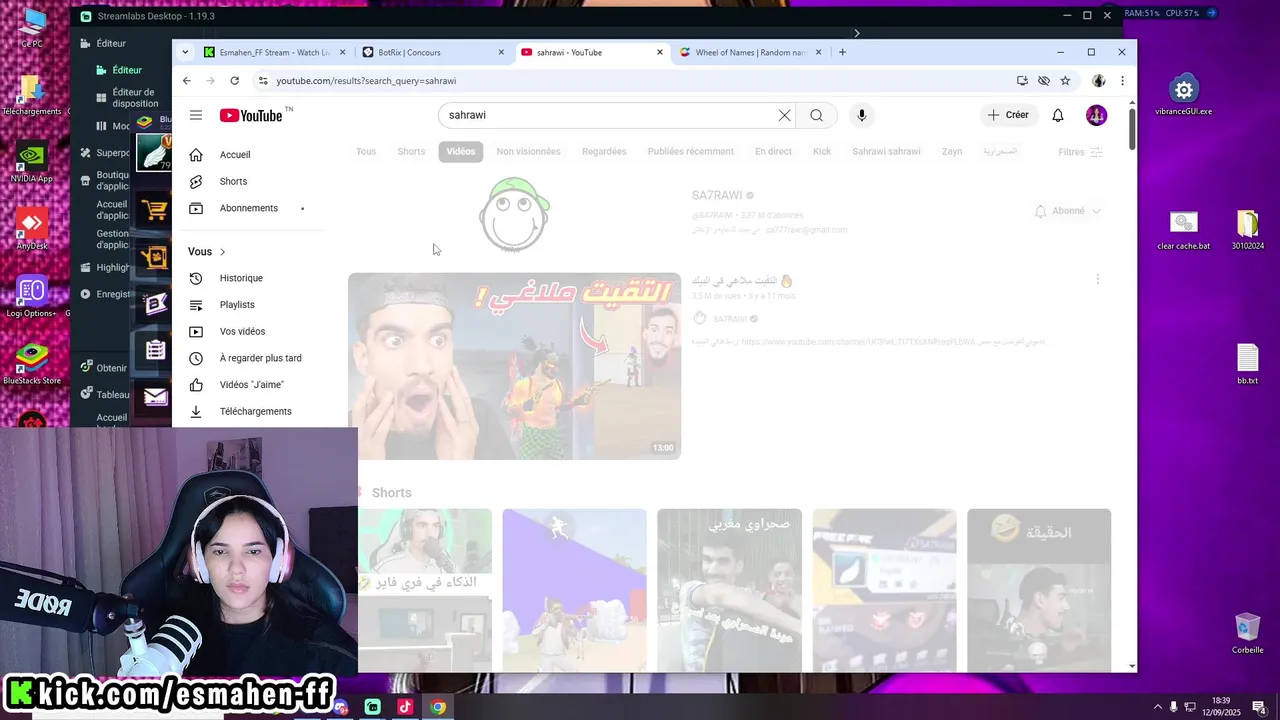Click the Chrome icon in the taskbar

pyautogui.click(x=438, y=707)
